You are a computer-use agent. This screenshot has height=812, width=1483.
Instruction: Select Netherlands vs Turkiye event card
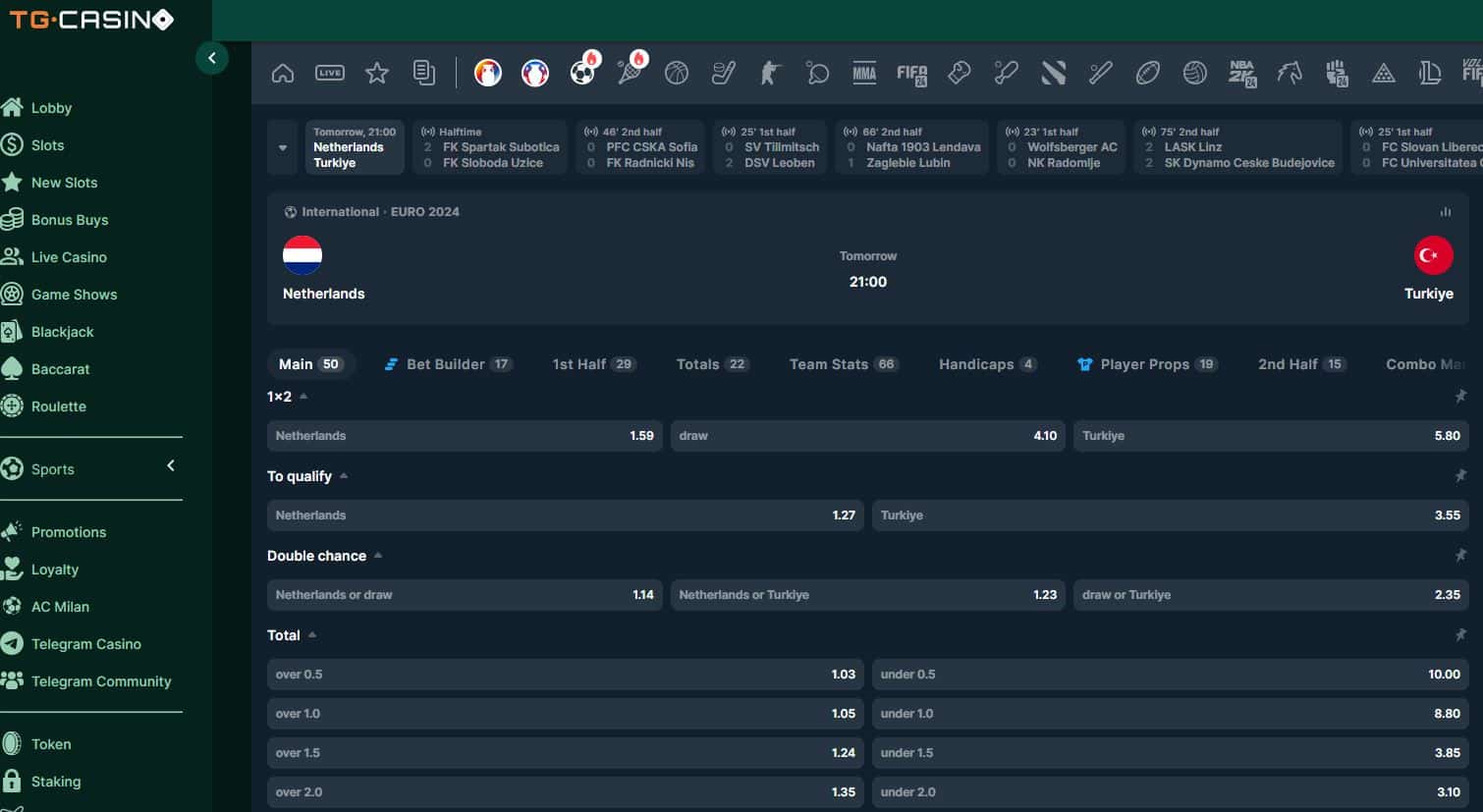coord(355,147)
